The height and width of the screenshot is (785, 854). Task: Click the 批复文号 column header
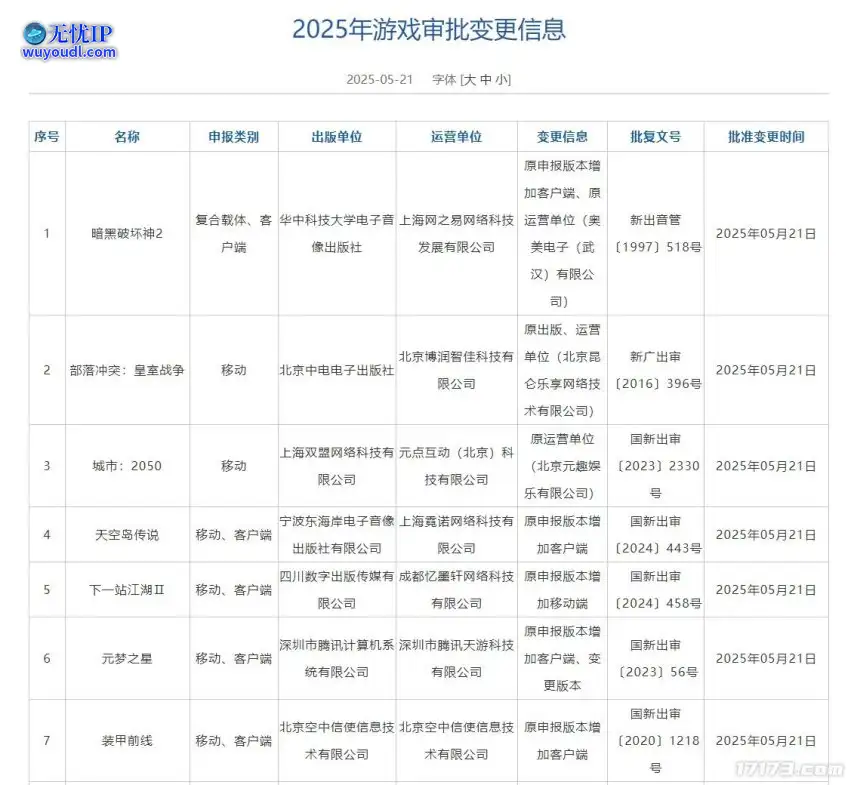[x=656, y=137]
